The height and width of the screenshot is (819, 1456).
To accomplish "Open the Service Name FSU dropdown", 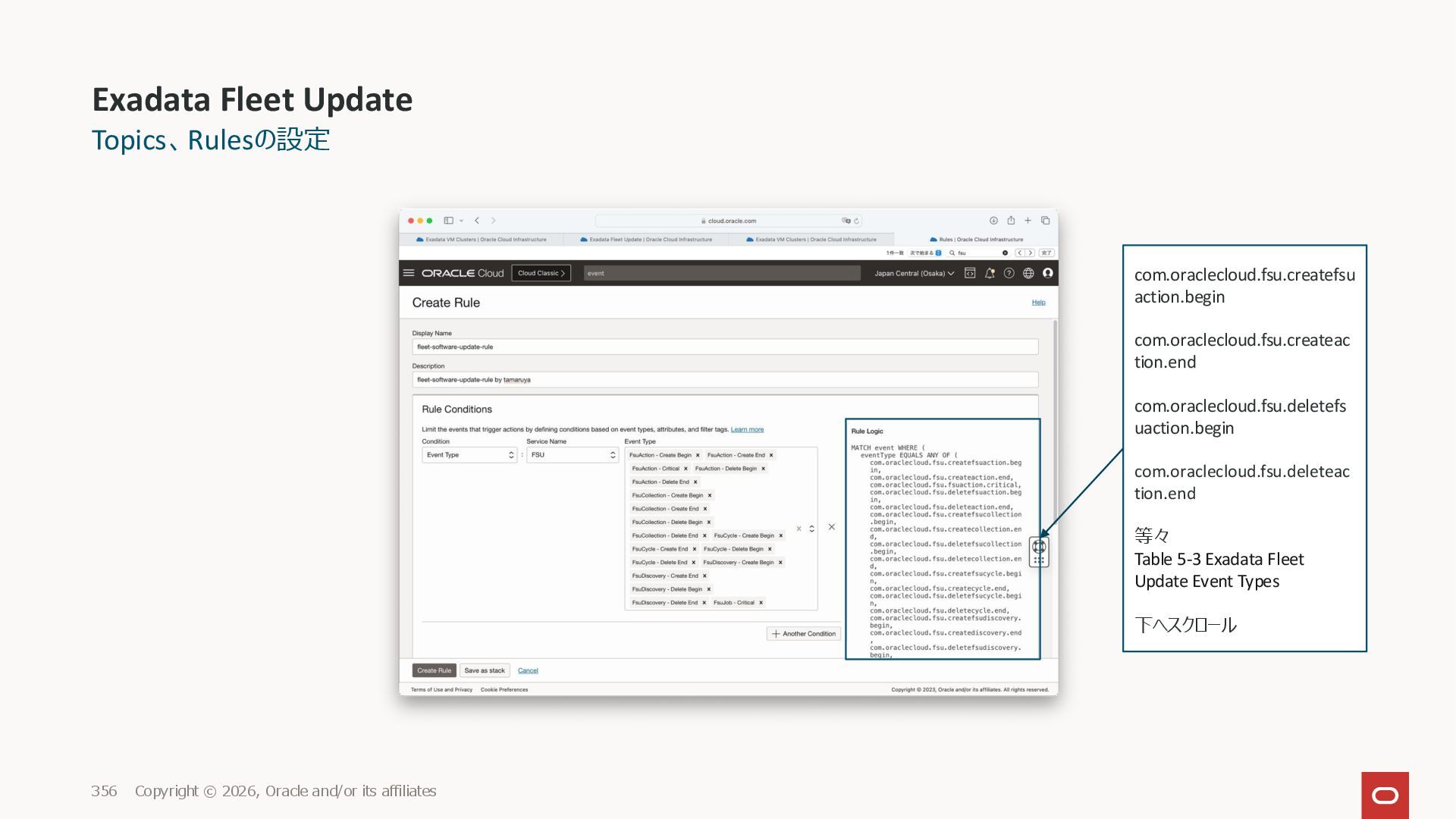I will point(573,455).
